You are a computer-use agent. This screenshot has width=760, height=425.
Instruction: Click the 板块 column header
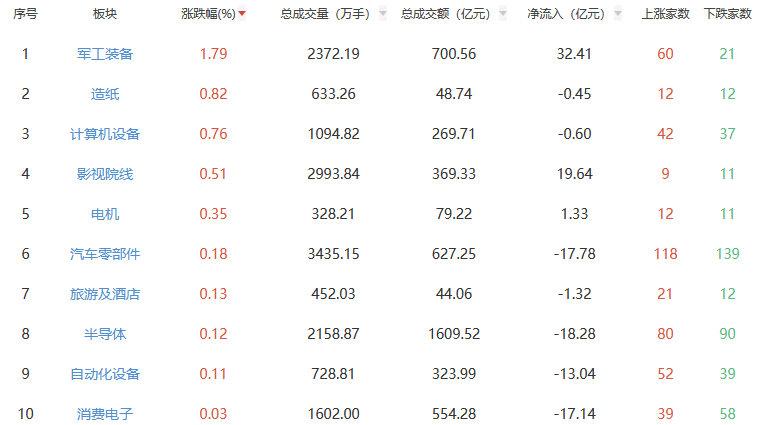click(x=105, y=14)
